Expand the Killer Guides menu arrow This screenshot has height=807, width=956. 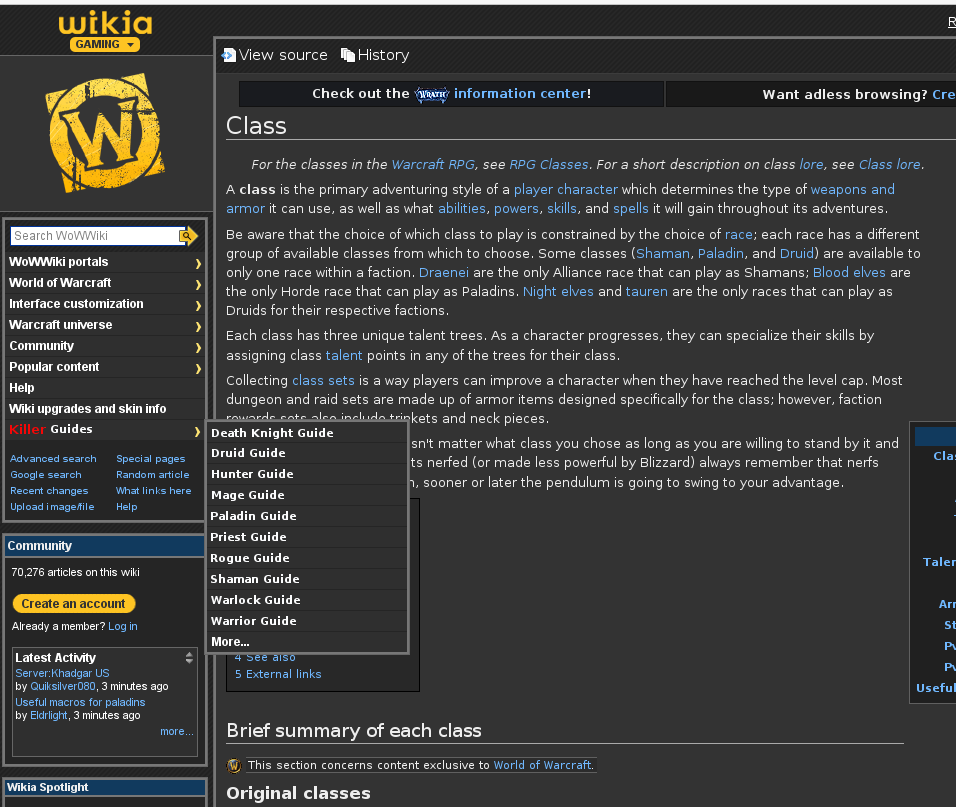tap(198, 431)
